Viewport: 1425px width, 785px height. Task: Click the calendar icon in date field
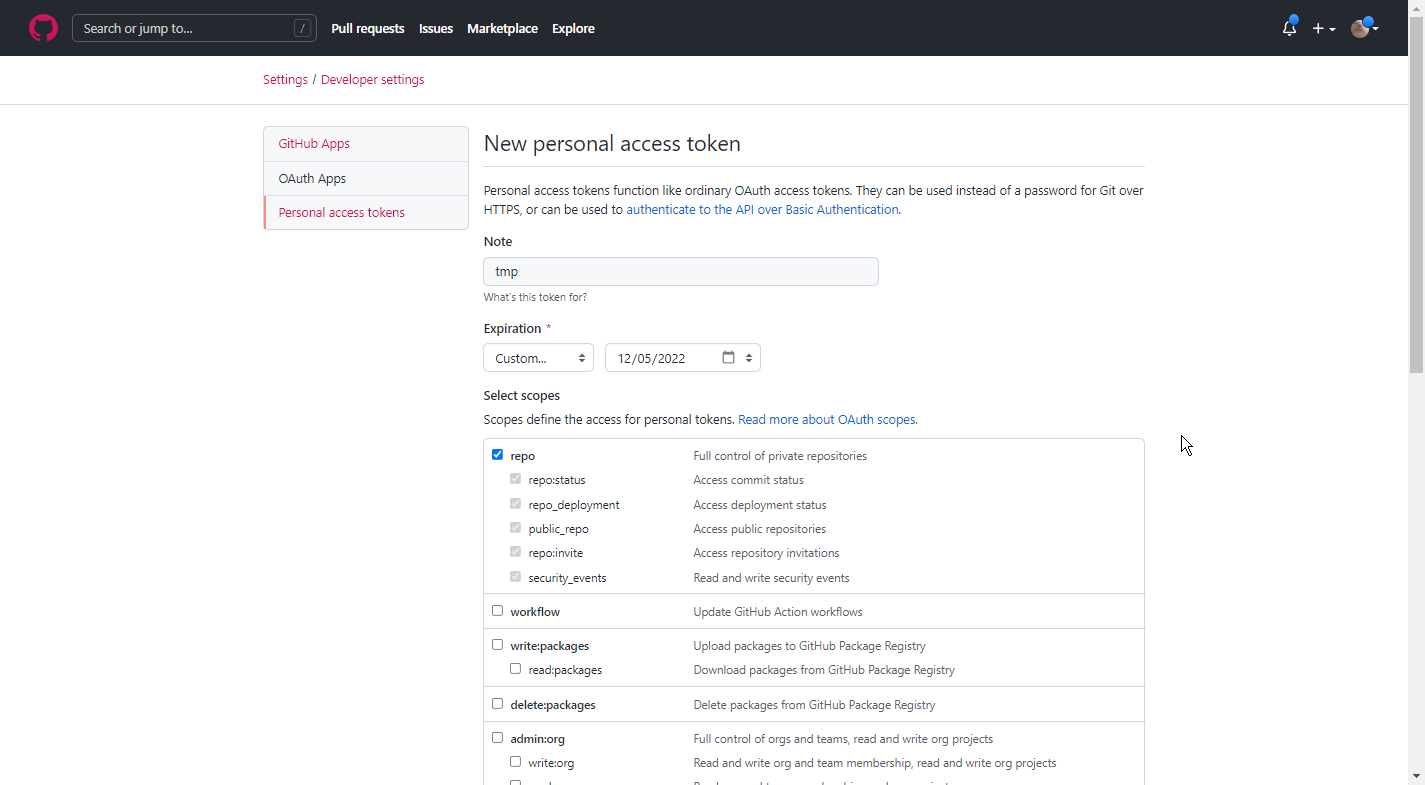pyautogui.click(x=728, y=358)
